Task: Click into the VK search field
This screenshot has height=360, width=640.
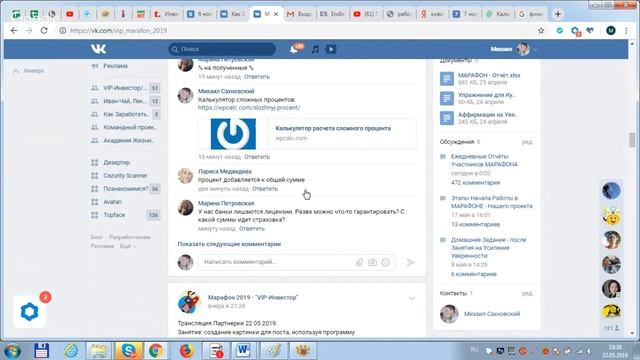Action: (222, 49)
